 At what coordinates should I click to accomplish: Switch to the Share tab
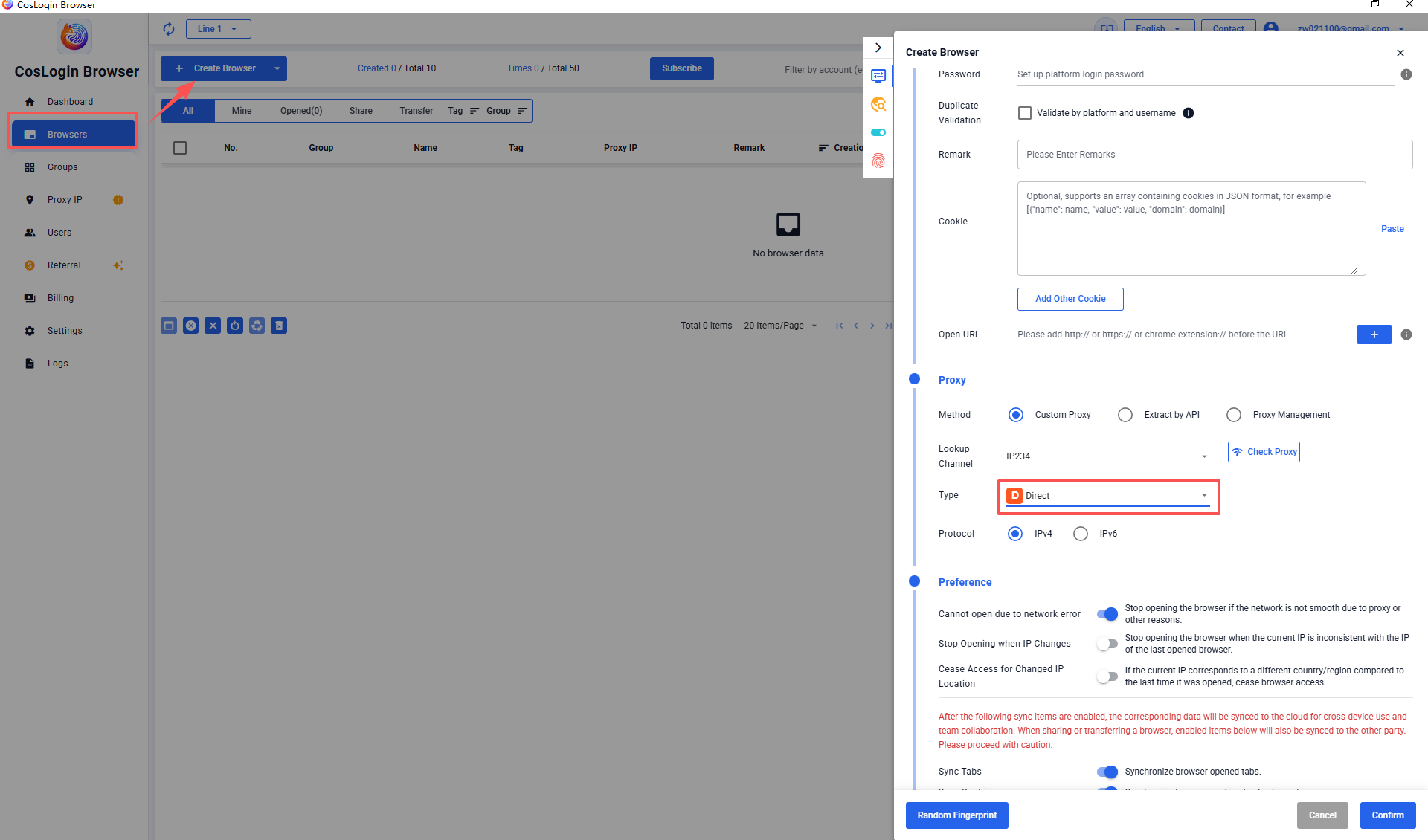[361, 111]
